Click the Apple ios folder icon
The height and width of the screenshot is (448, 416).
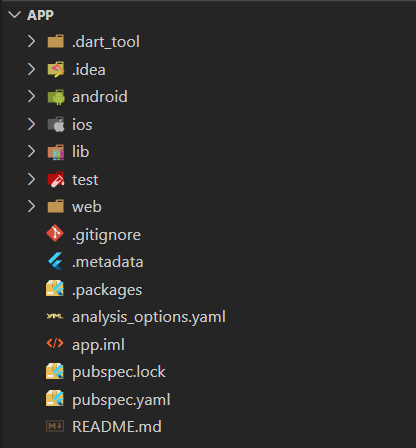point(56,124)
